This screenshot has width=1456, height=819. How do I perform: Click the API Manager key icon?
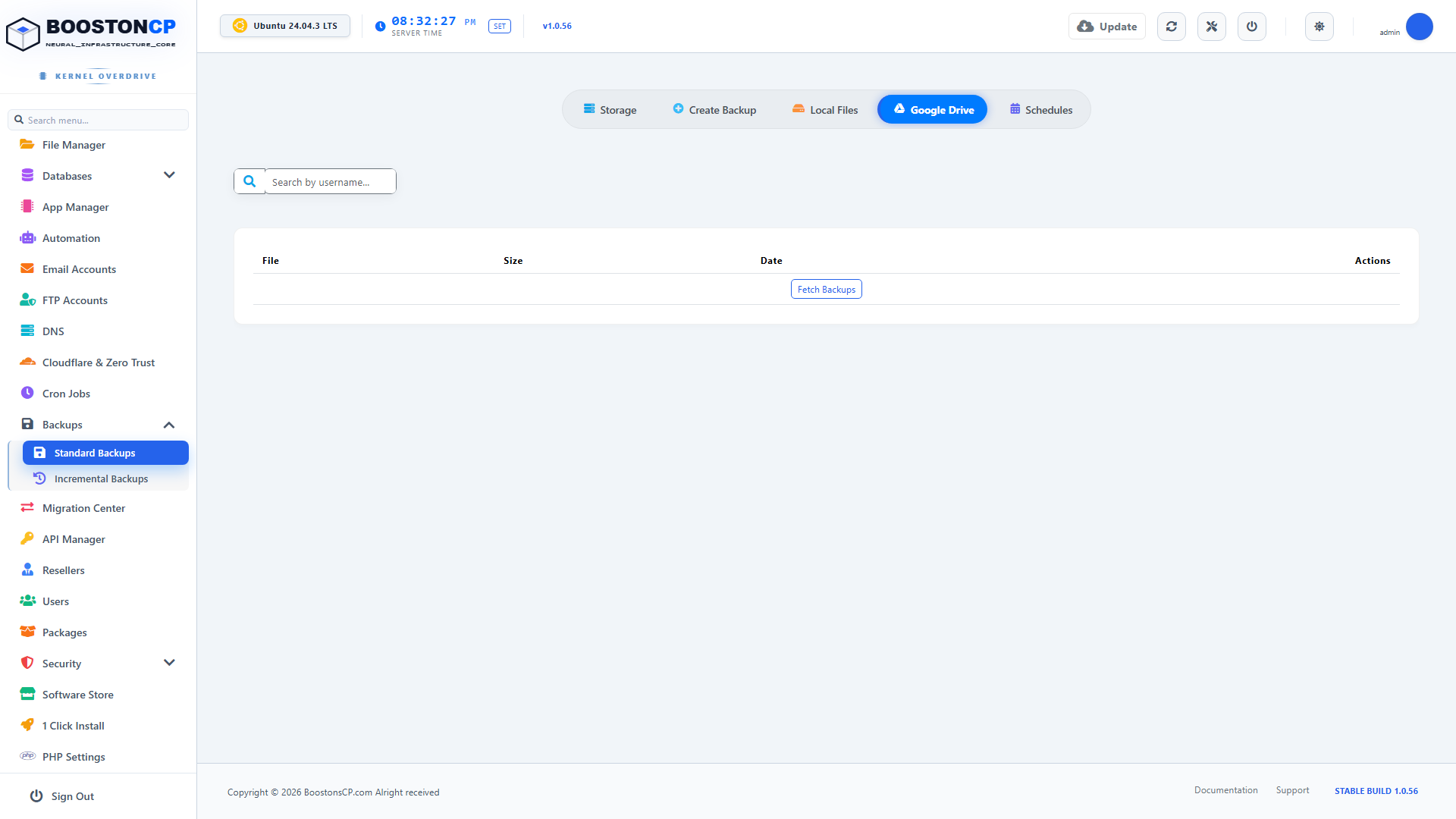point(27,538)
